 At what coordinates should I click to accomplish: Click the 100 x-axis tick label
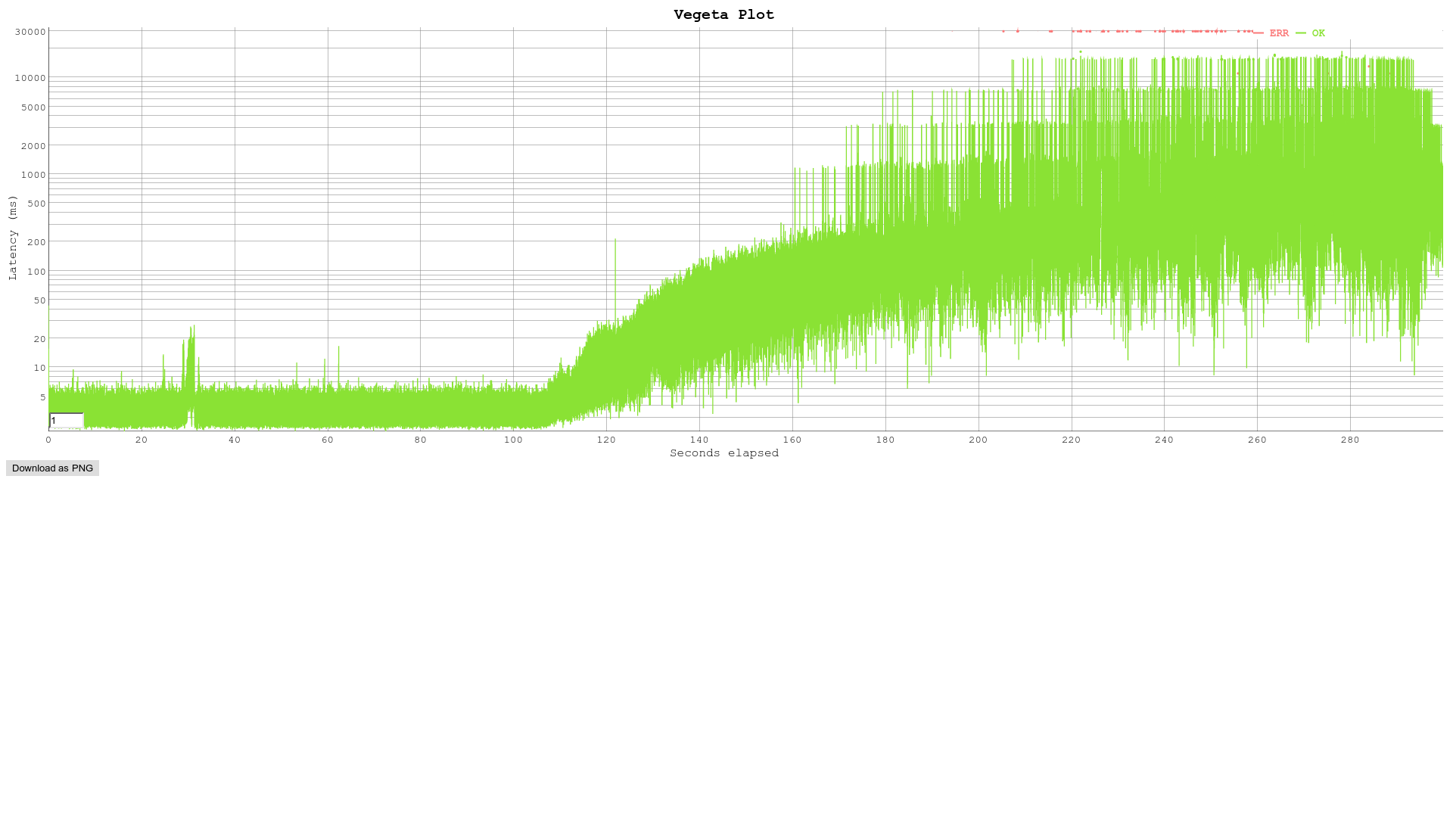point(513,440)
